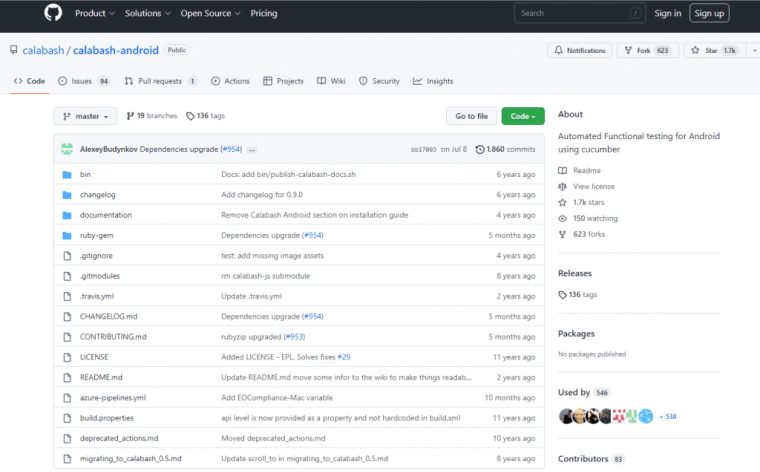The image size is (760, 472).
Task: Open the 1,860 commits history link
Action: 506,149
